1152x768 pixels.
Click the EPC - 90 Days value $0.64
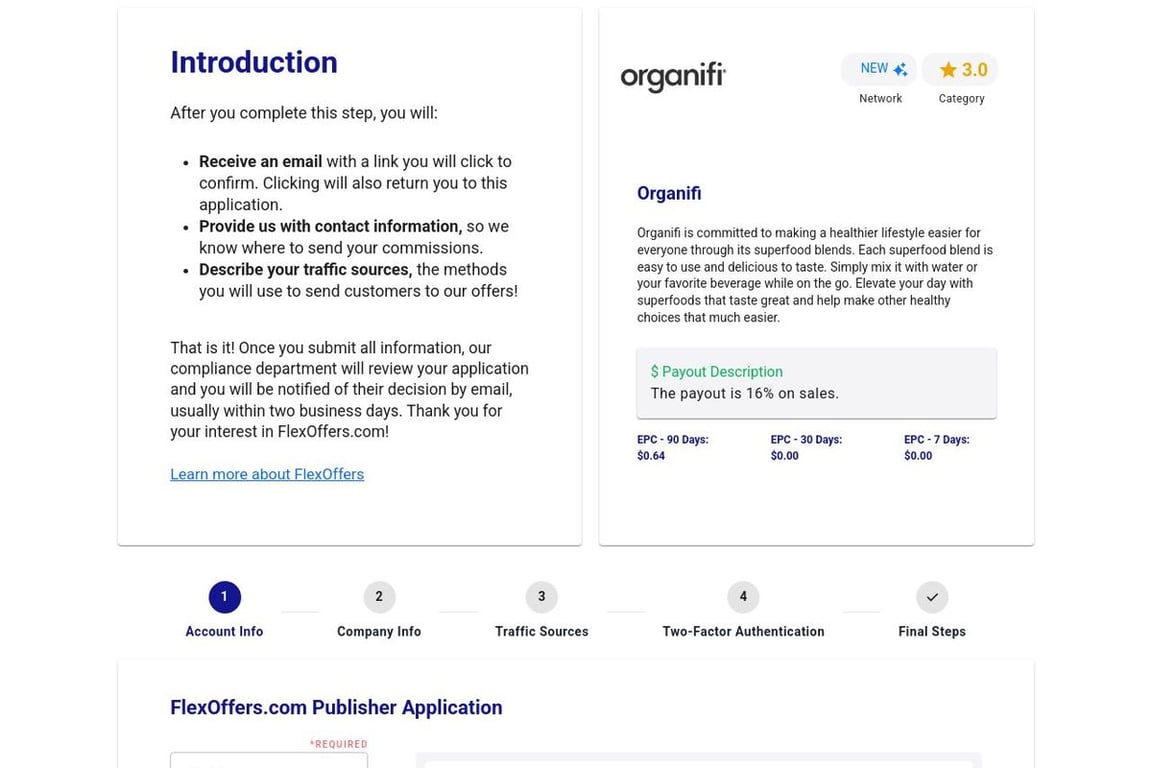coord(651,456)
